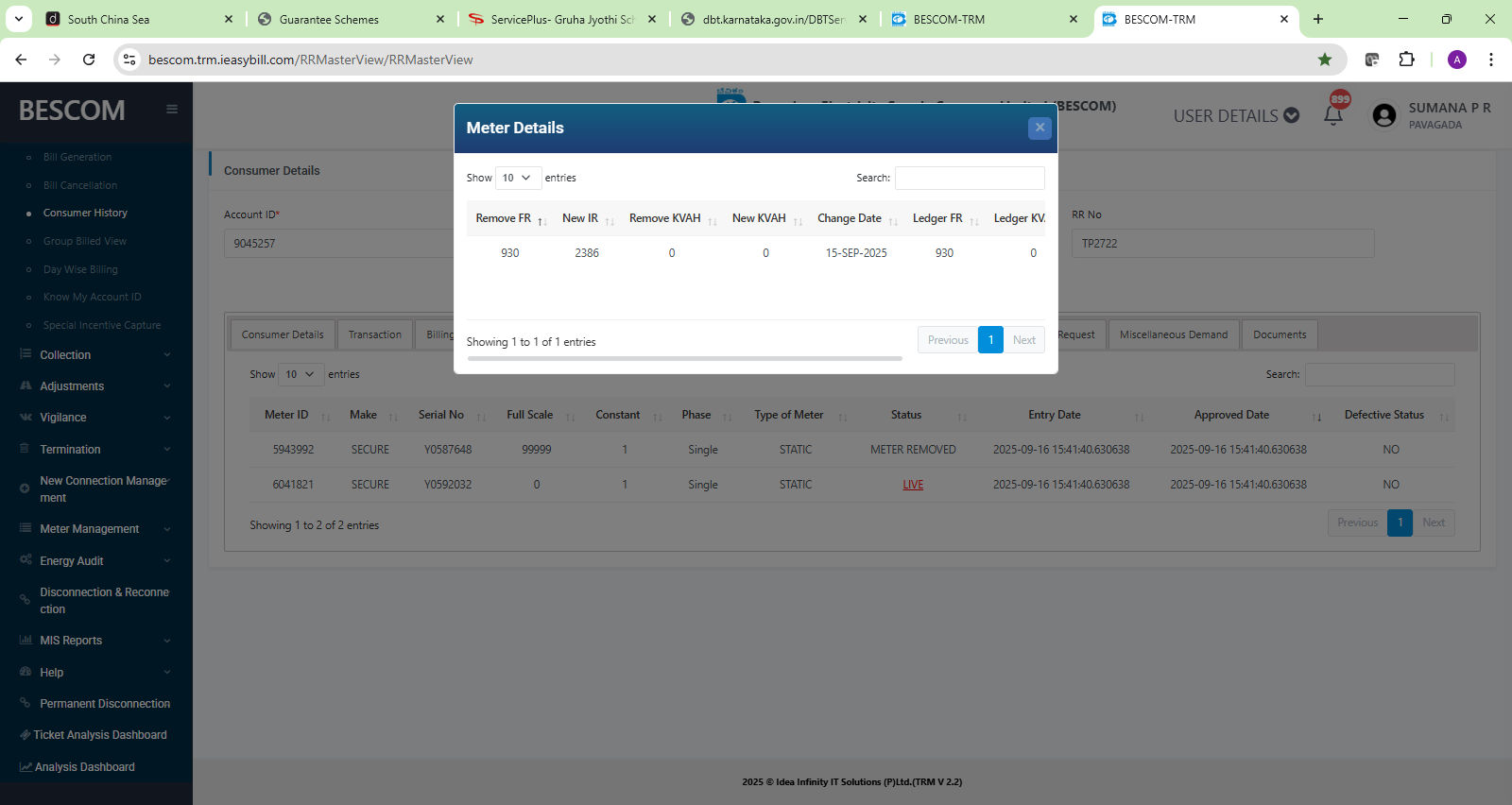
Task: Click Next in Meter Details pagination
Action: [x=1024, y=340]
